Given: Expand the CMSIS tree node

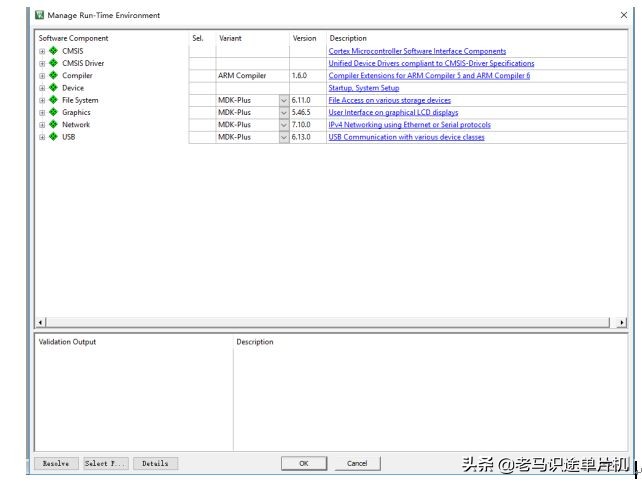Looking at the screenshot, I should [42, 51].
